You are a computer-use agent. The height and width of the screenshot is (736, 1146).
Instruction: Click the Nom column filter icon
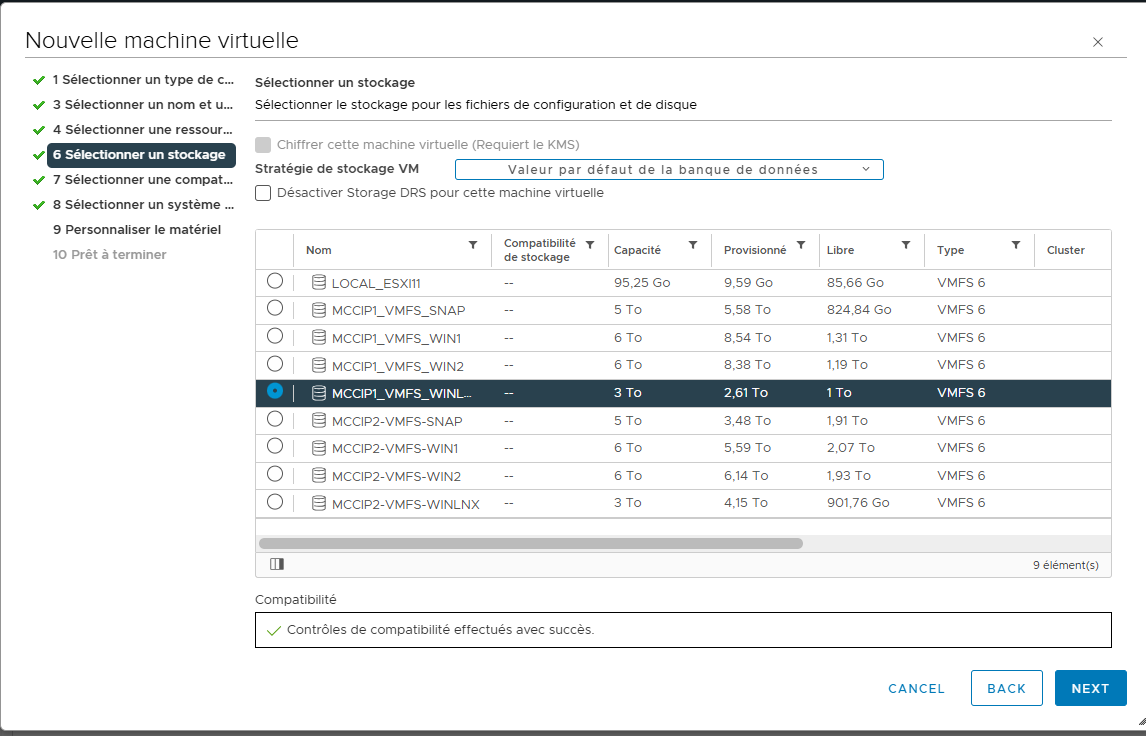point(473,245)
